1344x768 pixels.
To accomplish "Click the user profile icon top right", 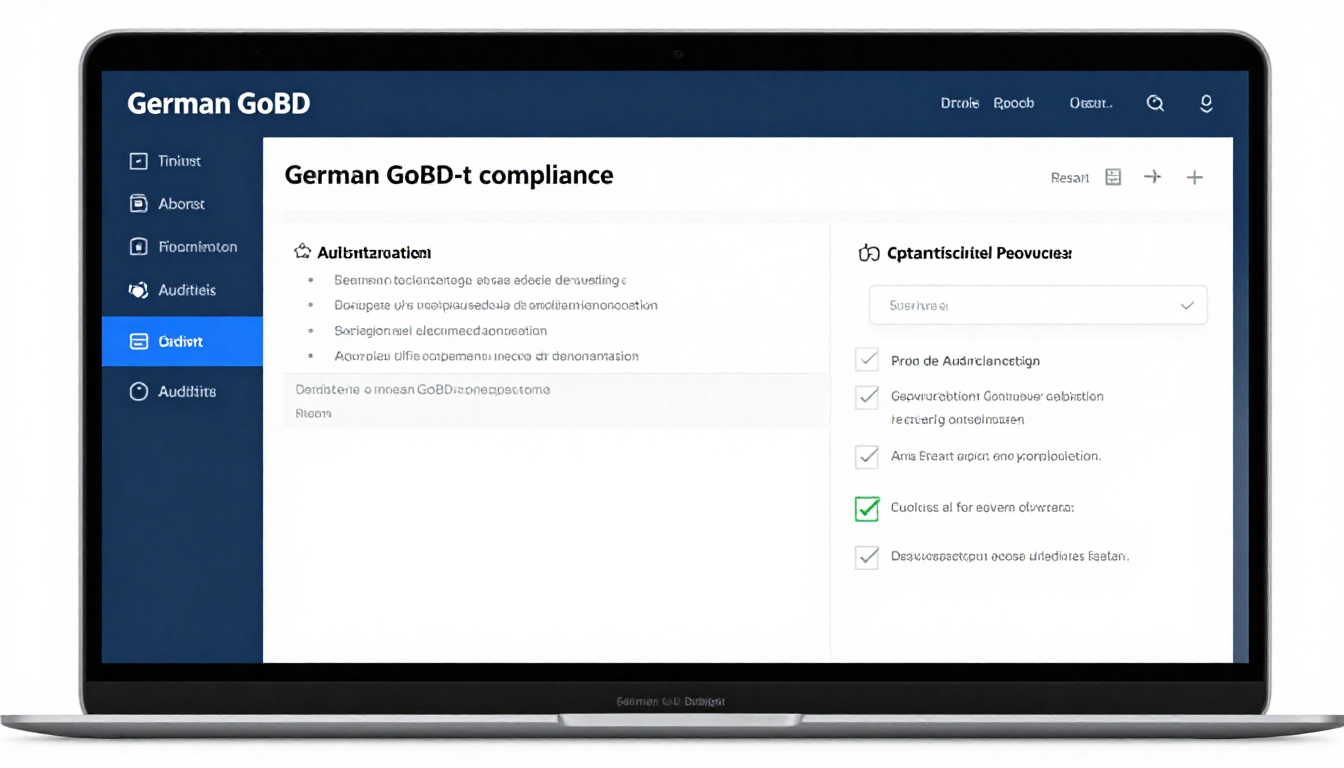I will (x=1206, y=103).
